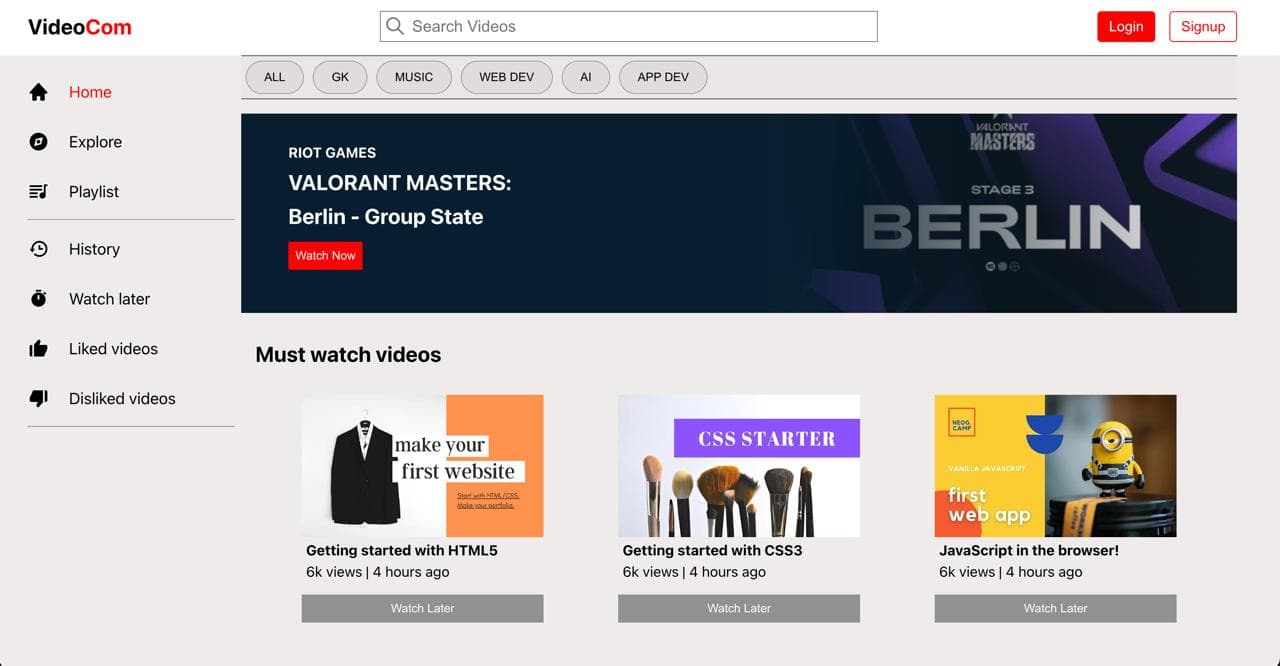Screen dimensions: 1280x666
Task: Open Liked videos thumbs-up icon
Action: pyautogui.click(x=38, y=349)
